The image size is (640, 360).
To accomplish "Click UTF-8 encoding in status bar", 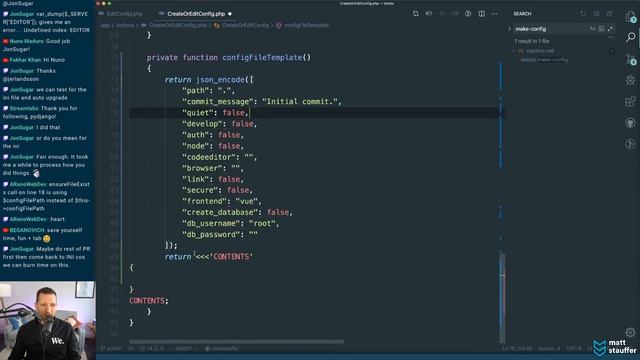I will click(573, 349).
